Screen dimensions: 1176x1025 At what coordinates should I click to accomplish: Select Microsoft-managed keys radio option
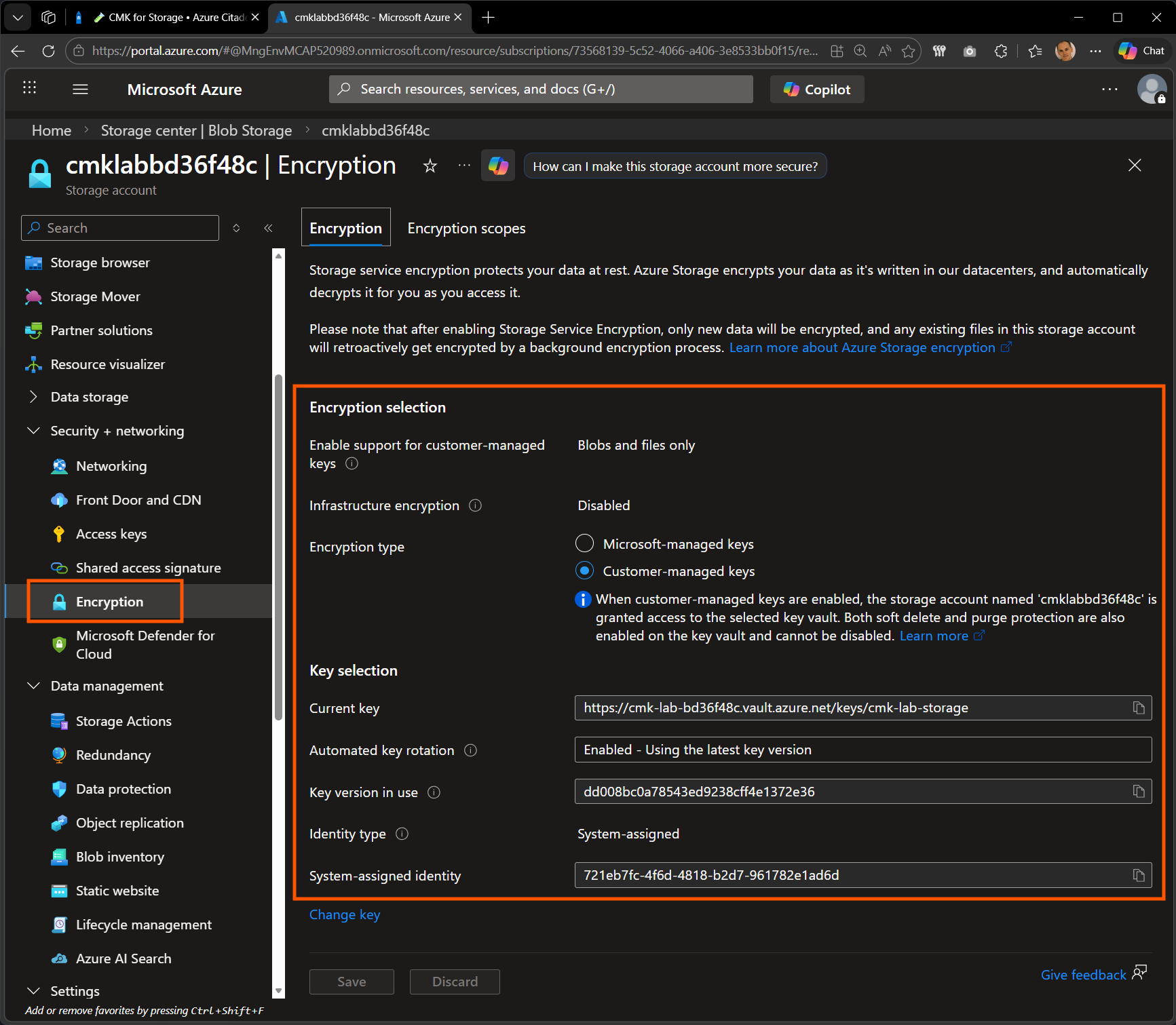click(x=584, y=544)
